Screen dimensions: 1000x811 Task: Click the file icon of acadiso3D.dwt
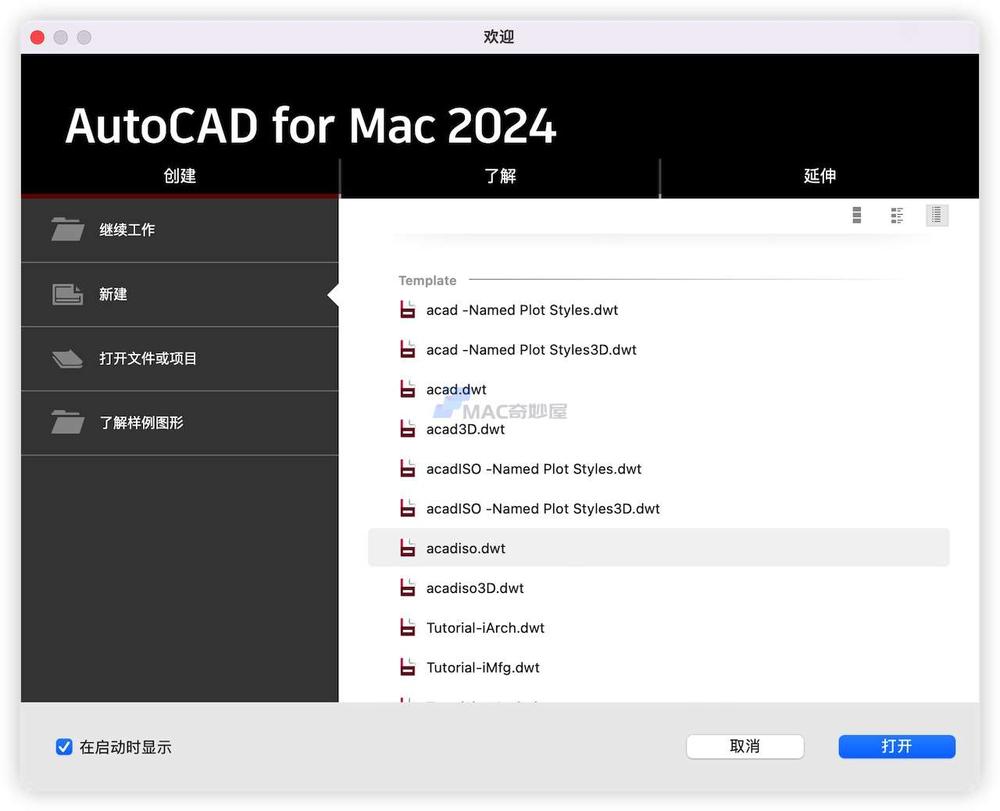[408, 588]
